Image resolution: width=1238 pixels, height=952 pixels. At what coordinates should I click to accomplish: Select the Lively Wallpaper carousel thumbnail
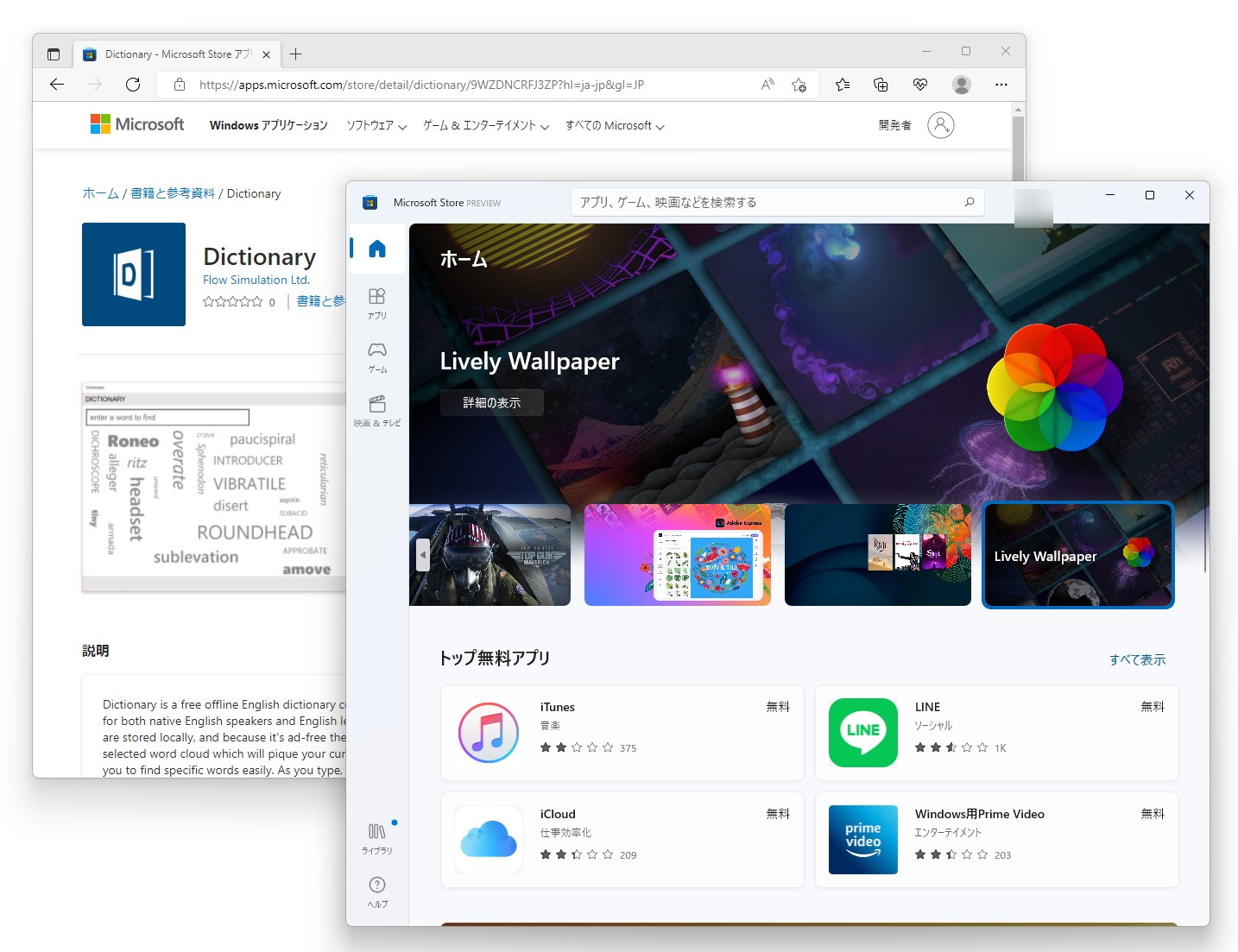[x=1077, y=556]
